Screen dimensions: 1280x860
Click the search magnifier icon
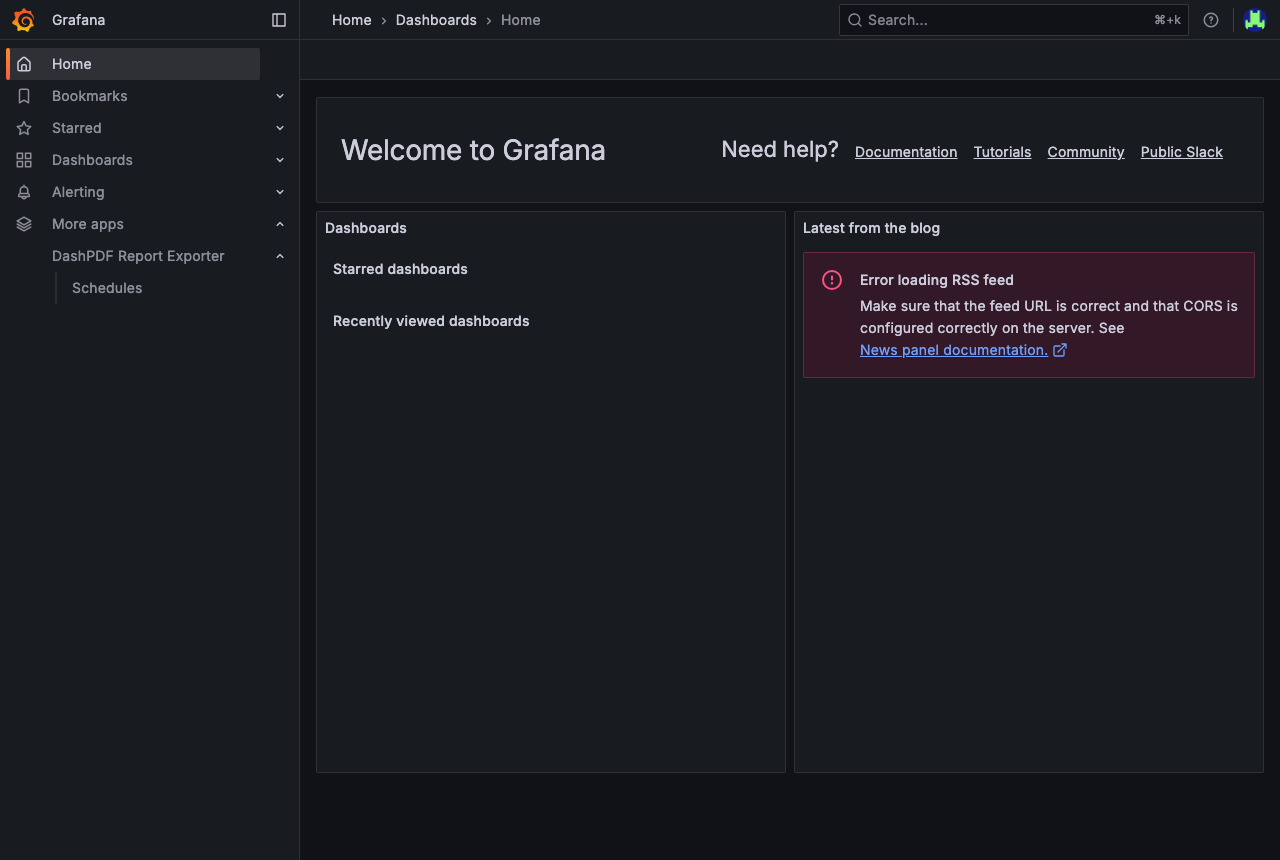(855, 20)
